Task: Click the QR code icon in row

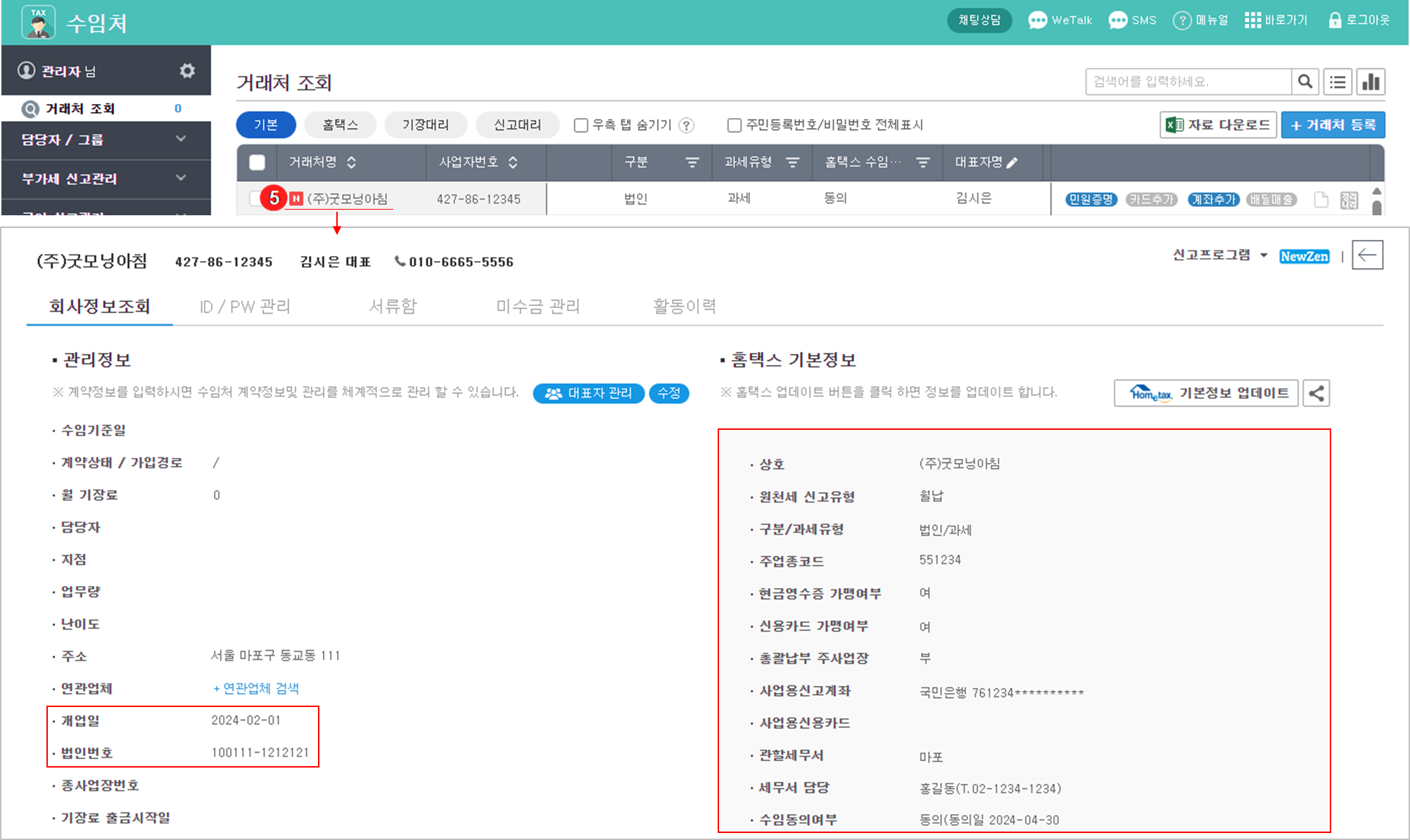Action: point(1349,200)
